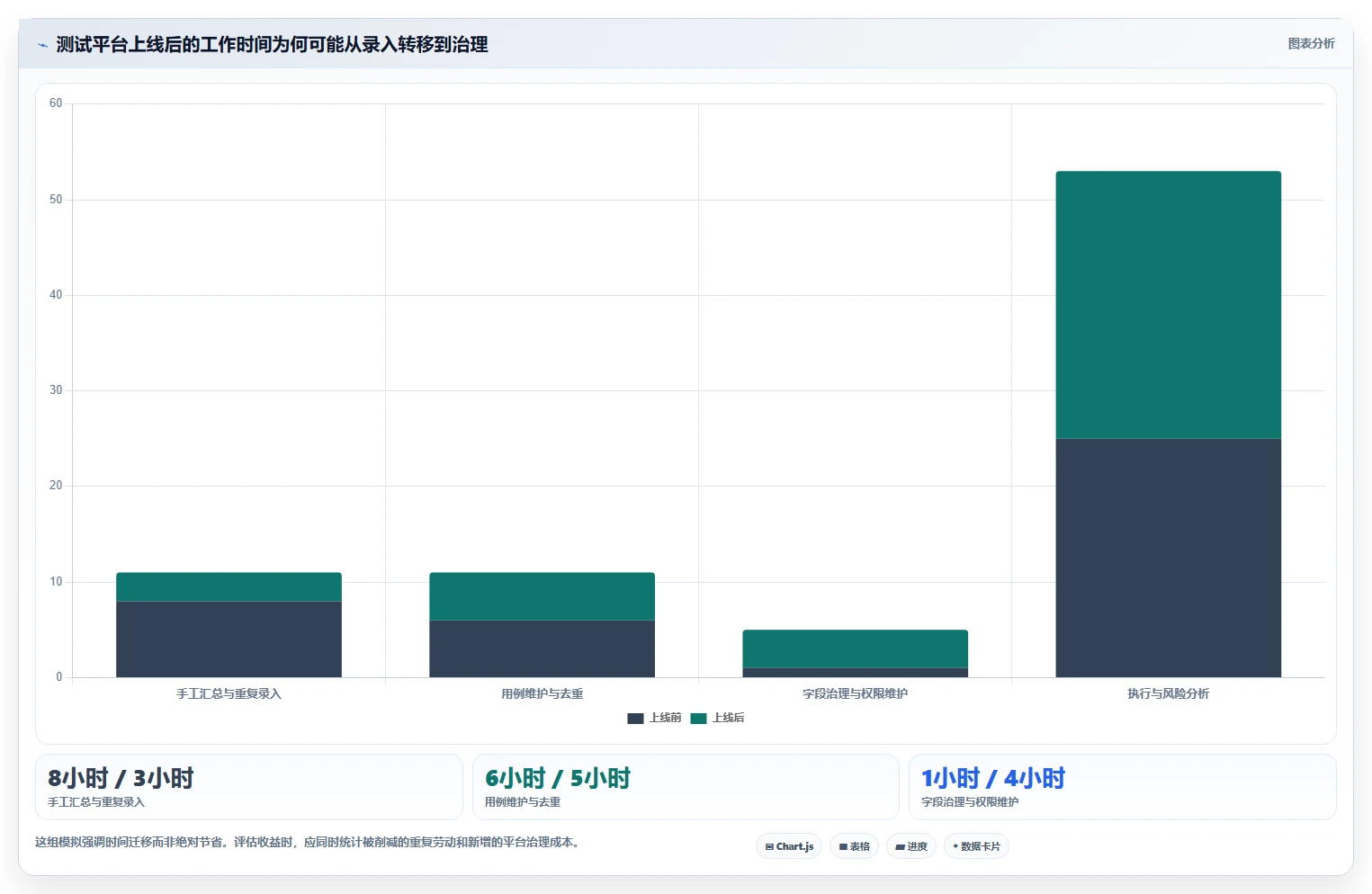Click the 数据卡片 tag
The image size is (1372, 894).
pos(976,846)
